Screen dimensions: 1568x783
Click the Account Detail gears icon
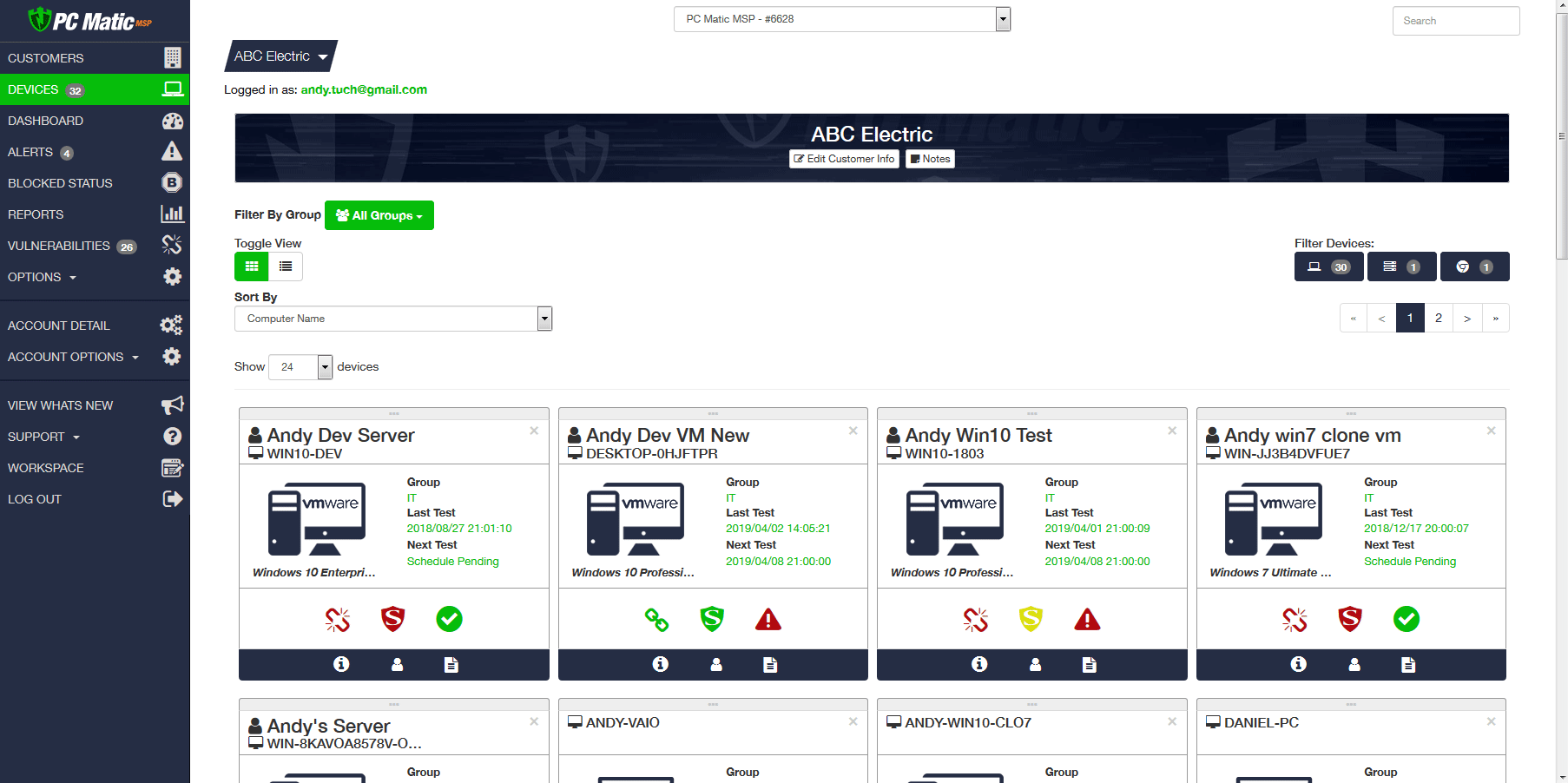(172, 326)
